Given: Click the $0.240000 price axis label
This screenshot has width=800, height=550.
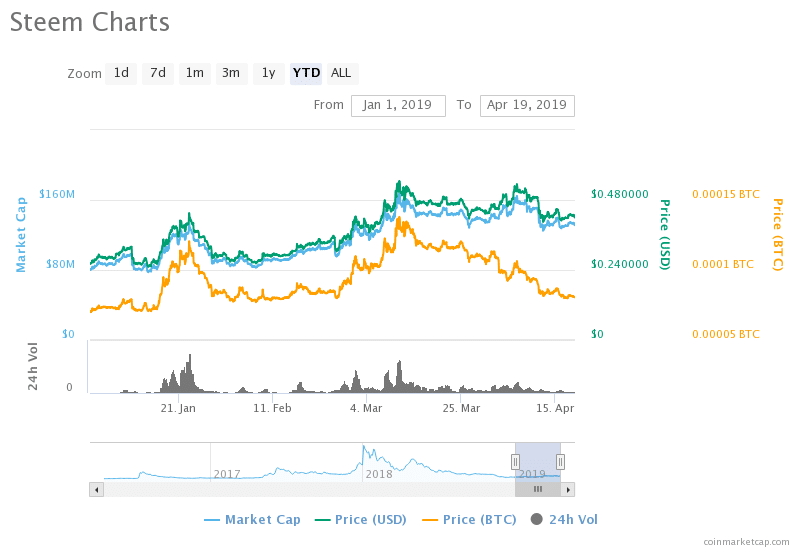Looking at the screenshot, I should (620, 264).
